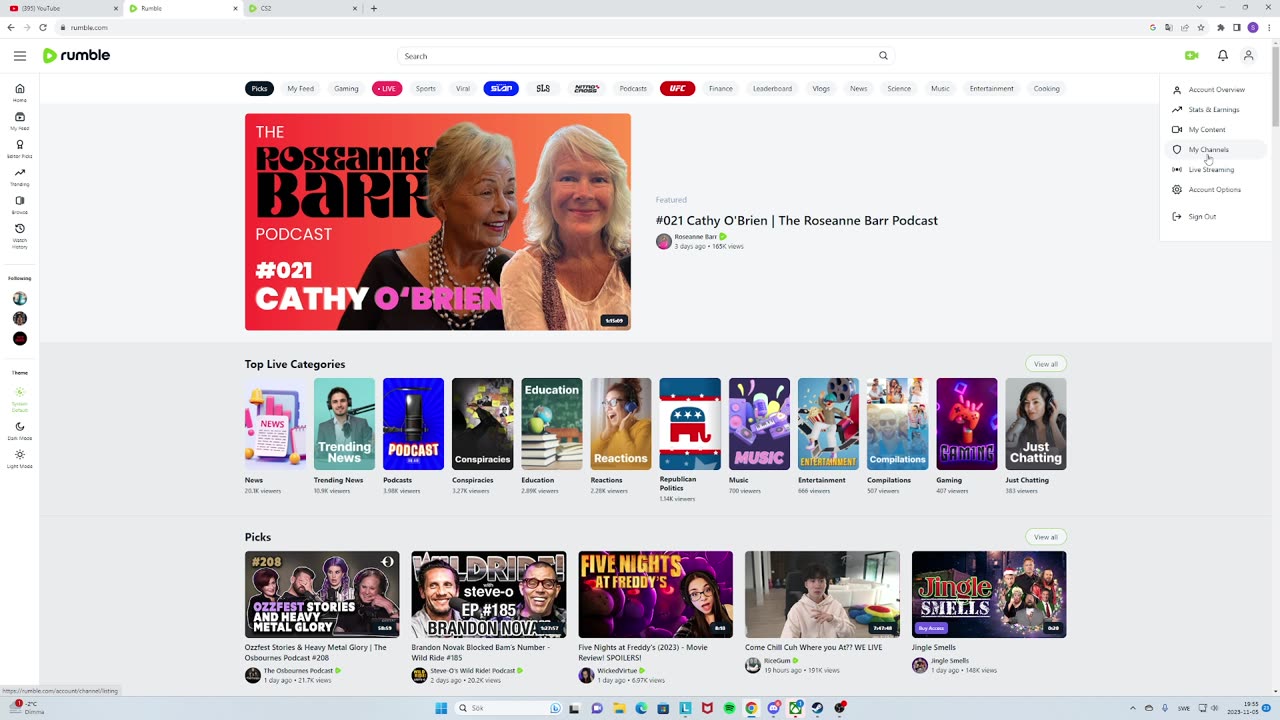
Task: Sign Out from the account menu
Action: [x=1216, y=217]
